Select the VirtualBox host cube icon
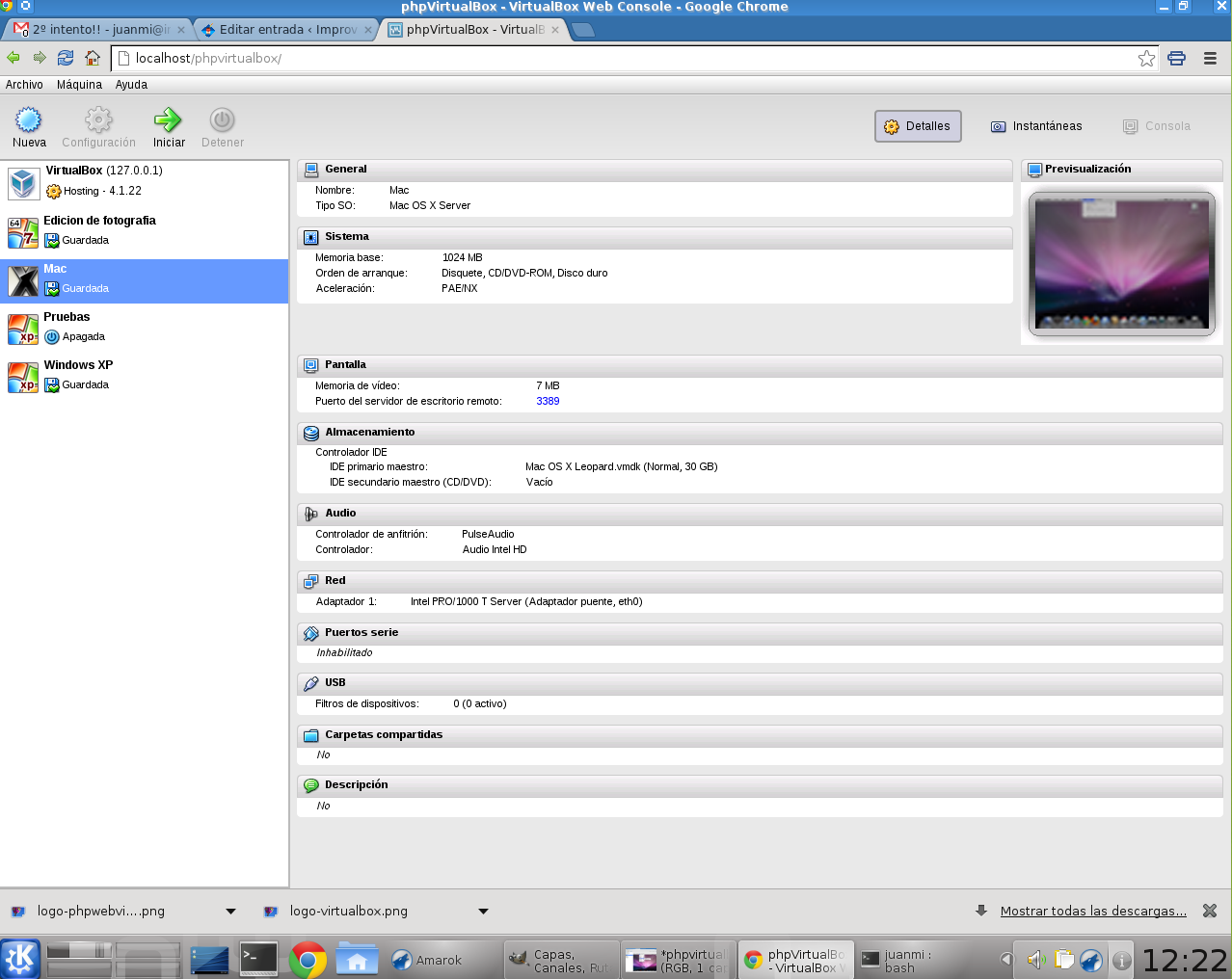This screenshot has width=1232, height=979. point(23,182)
